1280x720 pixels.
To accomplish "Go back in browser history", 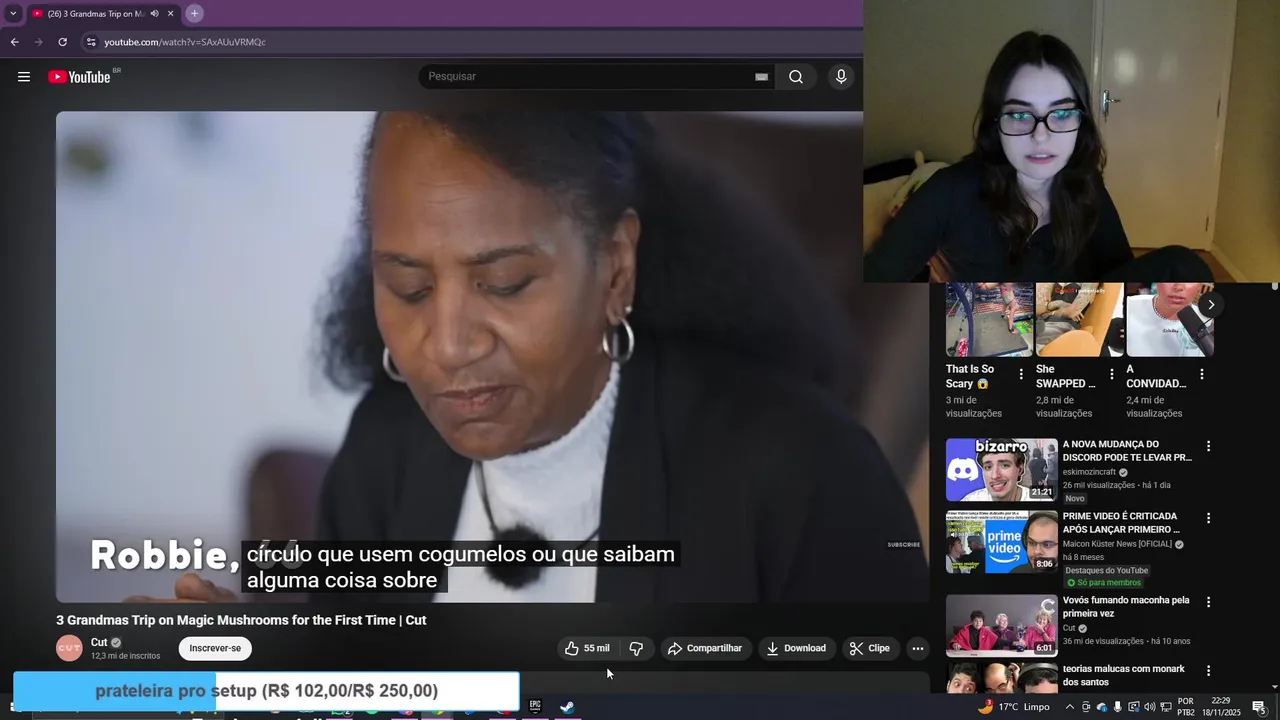I will point(14,42).
